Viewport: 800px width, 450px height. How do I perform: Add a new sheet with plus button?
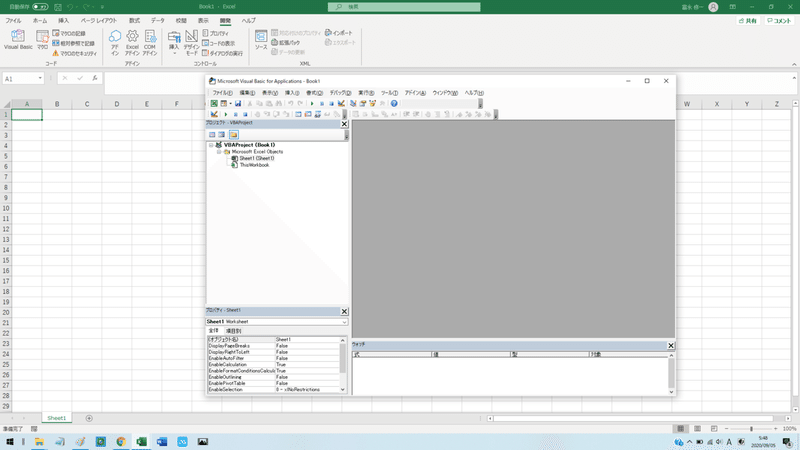89,418
